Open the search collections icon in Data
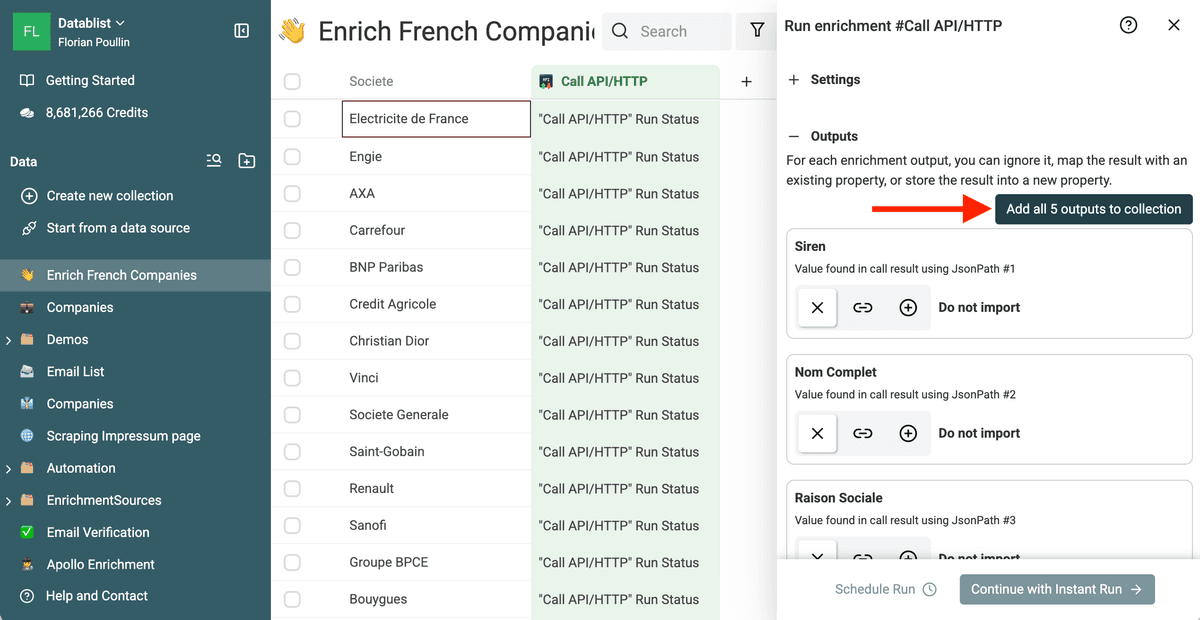The width and height of the screenshot is (1200, 620). click(214, 160)
